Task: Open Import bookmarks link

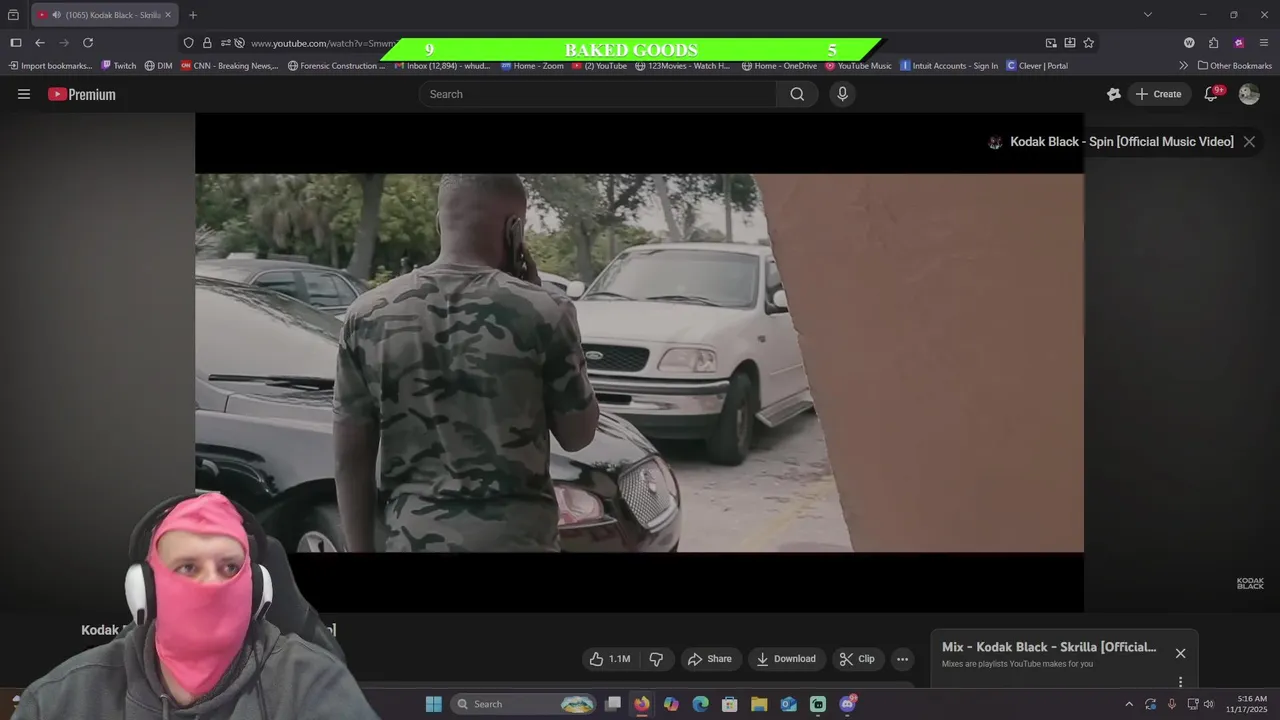Action: (51, 66)
